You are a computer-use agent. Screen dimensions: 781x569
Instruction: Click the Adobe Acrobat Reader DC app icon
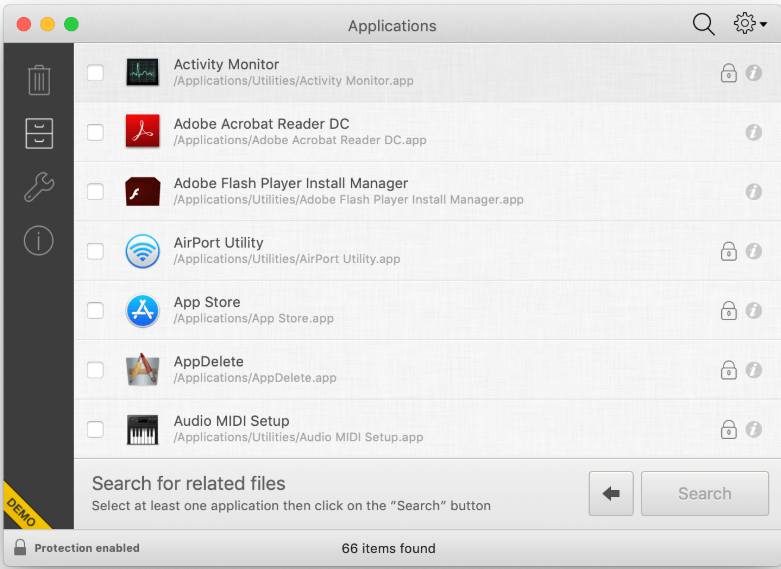pos(143,132)
